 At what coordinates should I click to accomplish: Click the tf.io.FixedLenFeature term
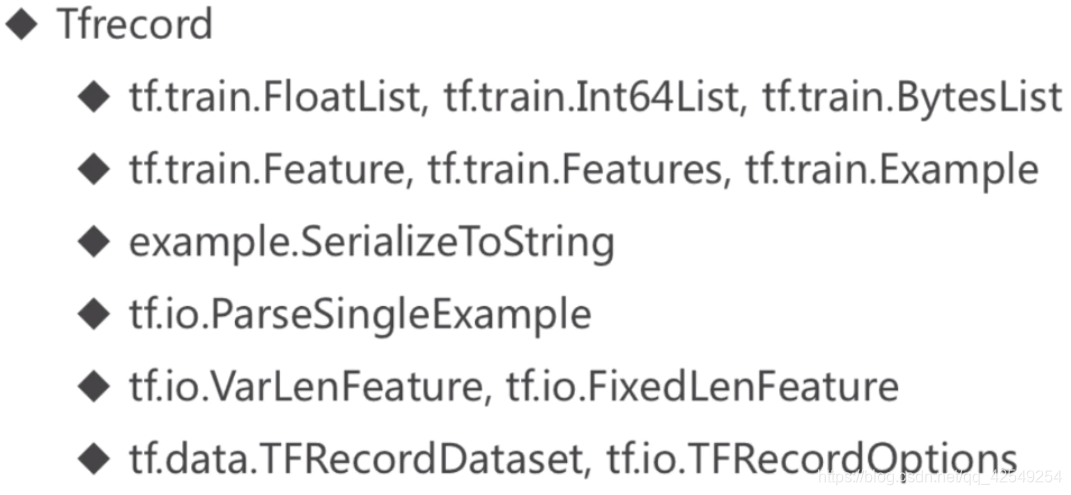702,387
